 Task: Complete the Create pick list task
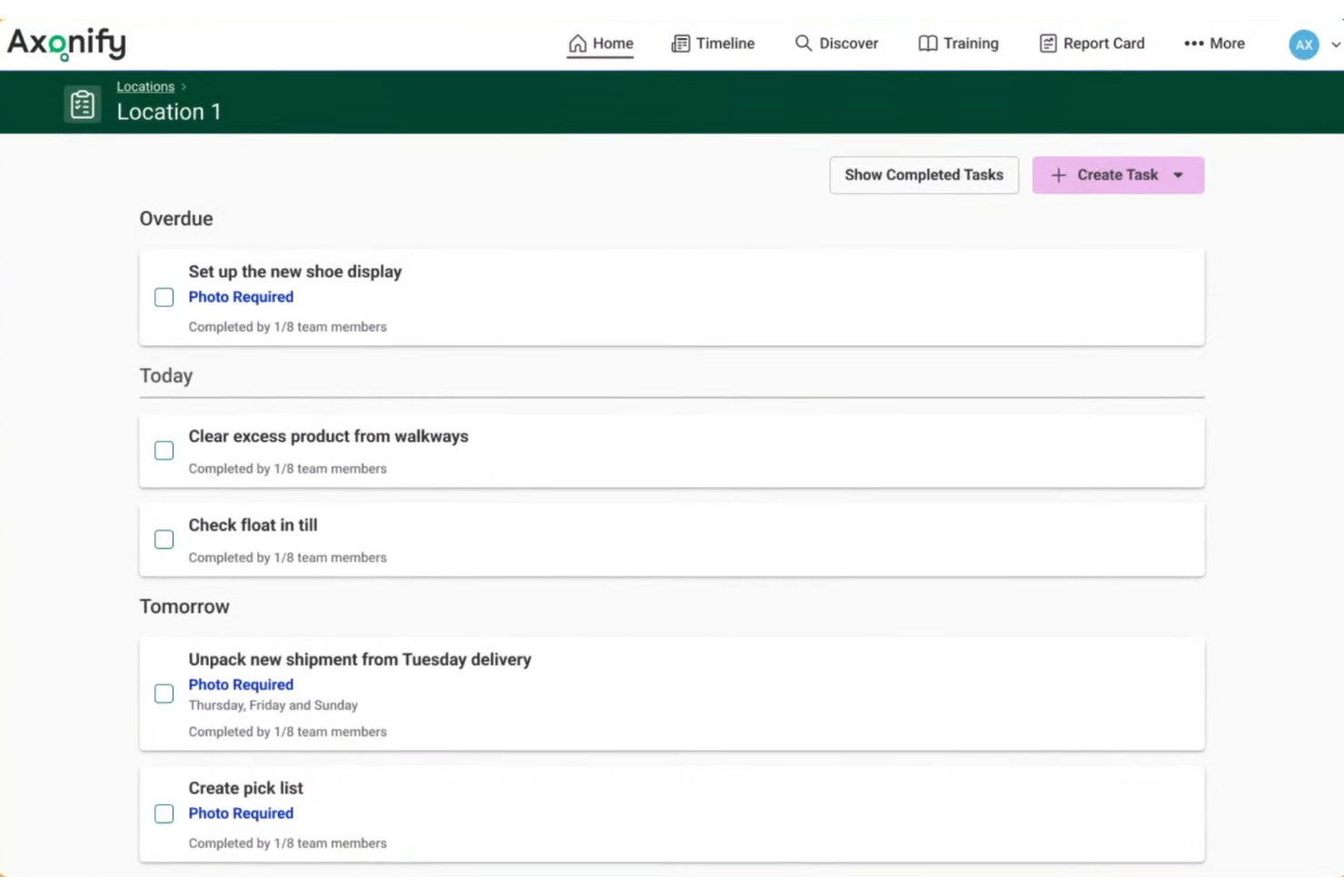point(164,813)
